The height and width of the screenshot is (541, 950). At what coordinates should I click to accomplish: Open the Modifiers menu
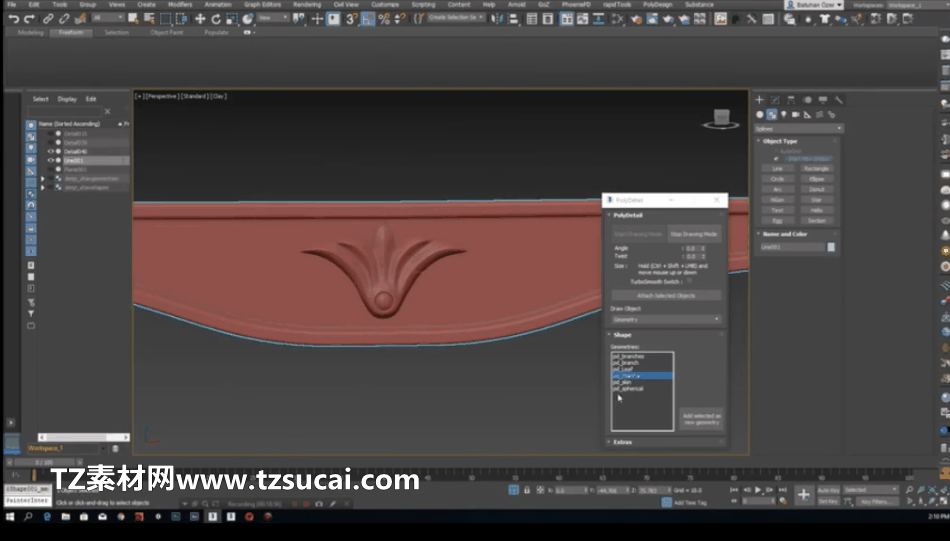pos(180,4)
